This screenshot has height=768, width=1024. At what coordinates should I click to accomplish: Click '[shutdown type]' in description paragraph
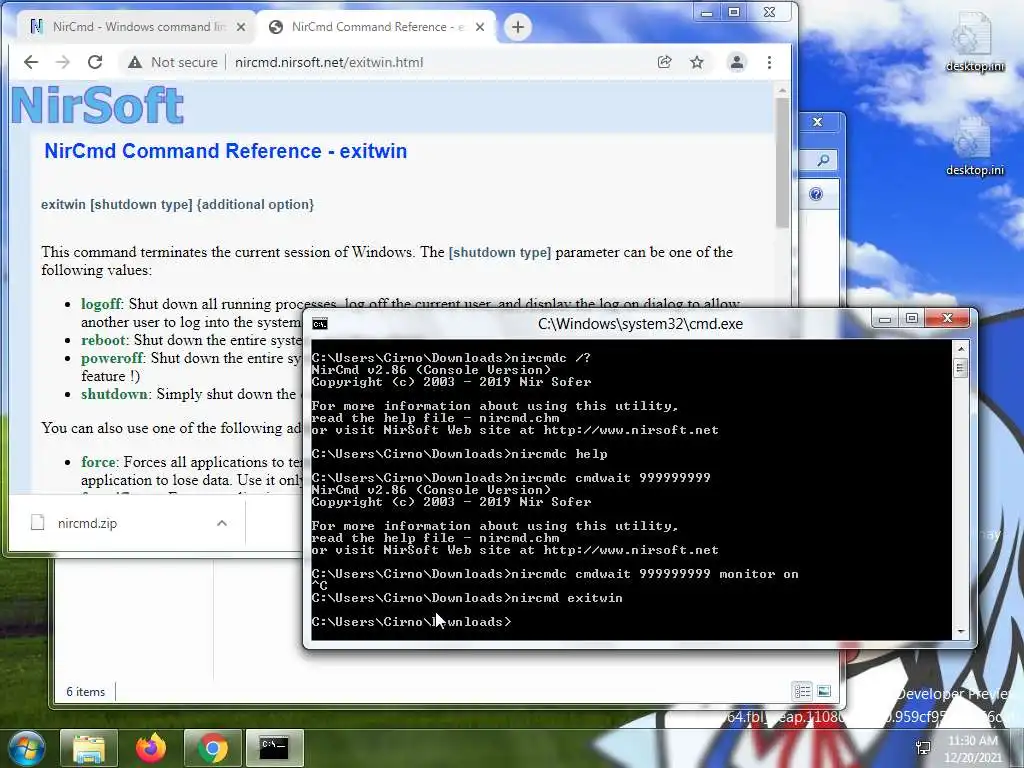click(500, 252)
